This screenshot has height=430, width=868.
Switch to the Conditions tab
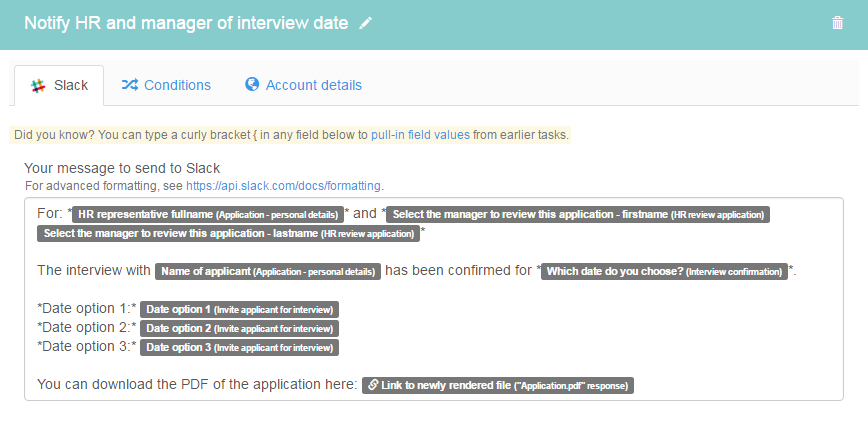coord(166,85)
